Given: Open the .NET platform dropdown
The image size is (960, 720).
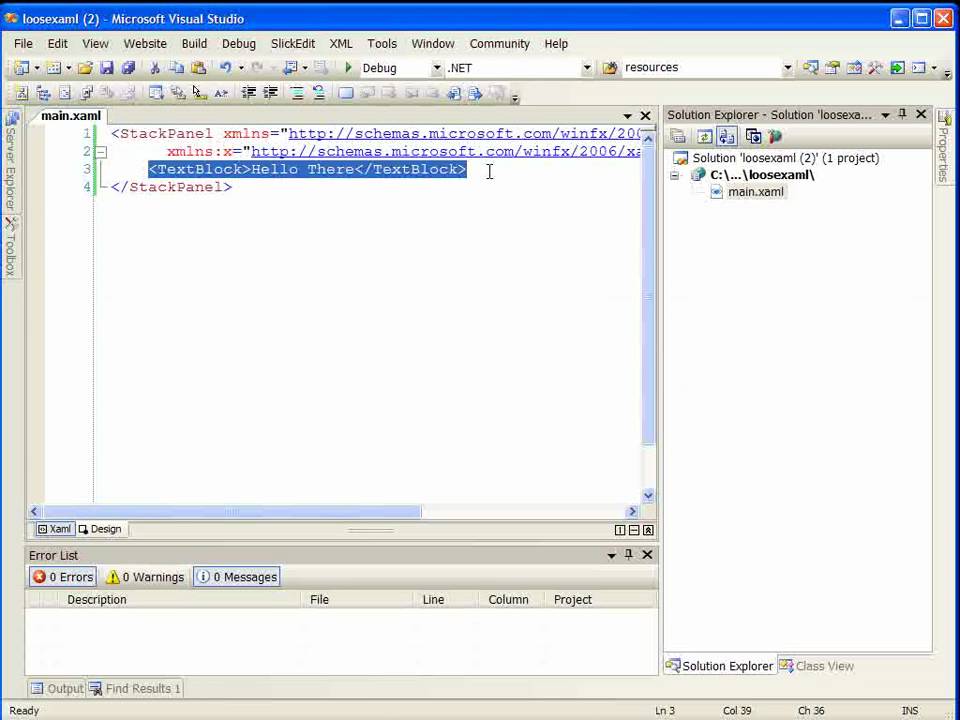Looking at the screenshot, I should pyautogui.click(x=587, y=68).
